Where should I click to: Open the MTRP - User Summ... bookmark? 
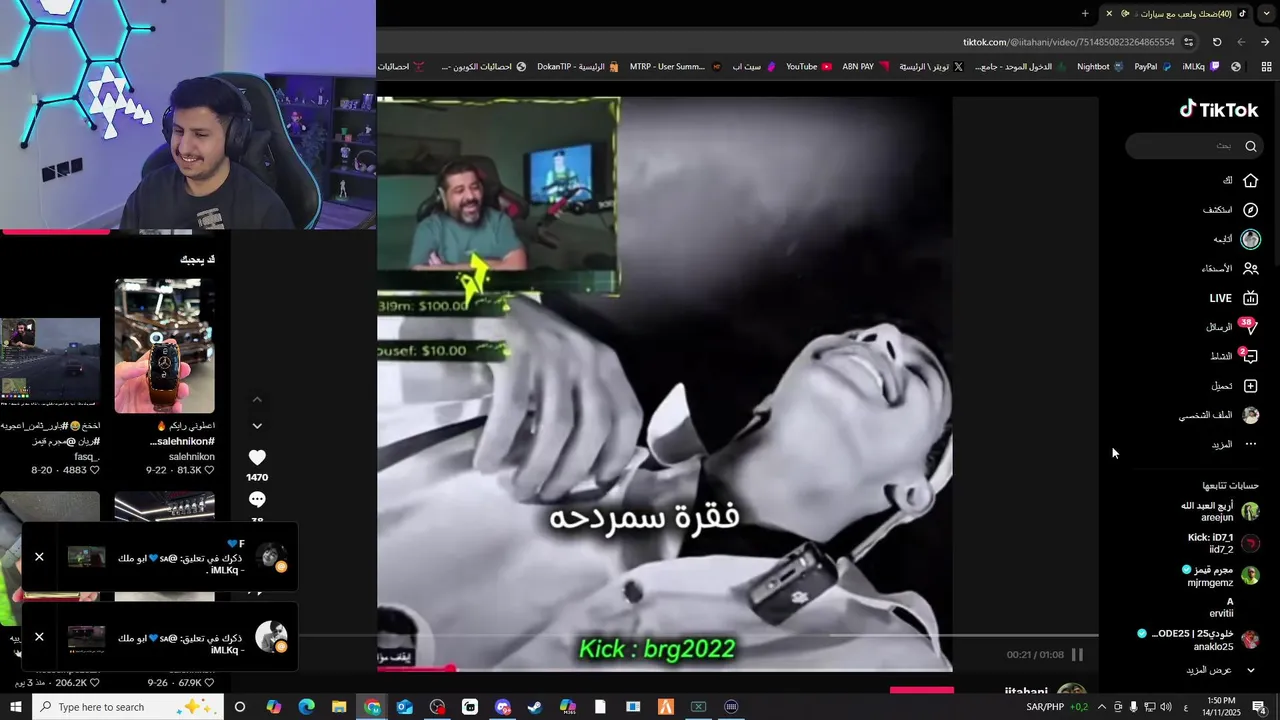[674, 67]
